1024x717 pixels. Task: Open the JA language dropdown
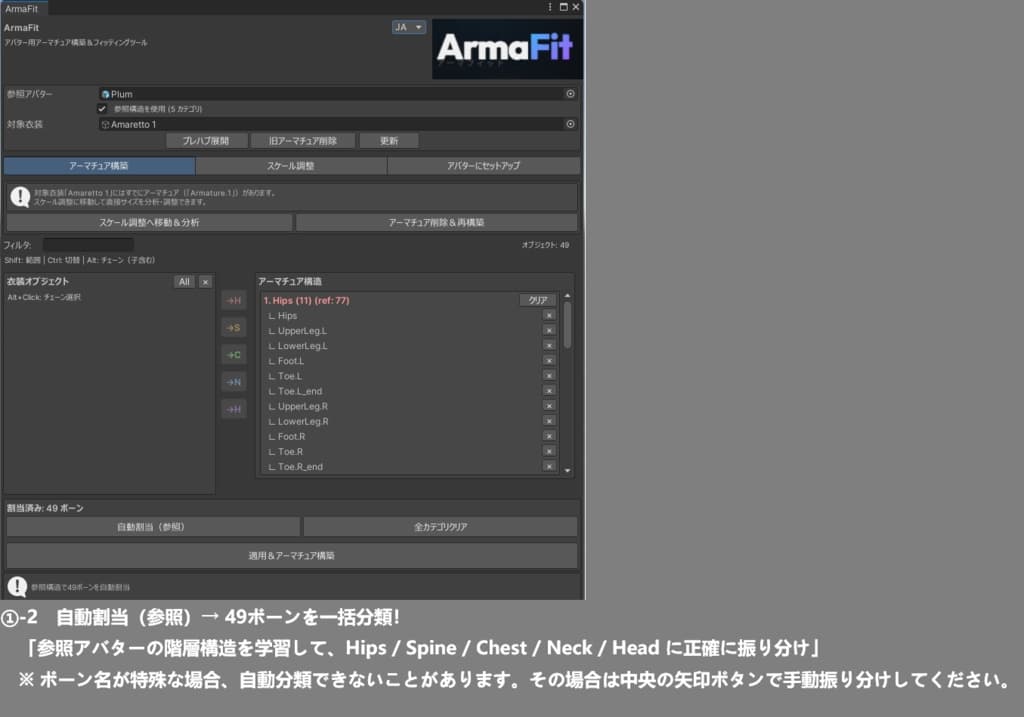[x=409, y=27]
